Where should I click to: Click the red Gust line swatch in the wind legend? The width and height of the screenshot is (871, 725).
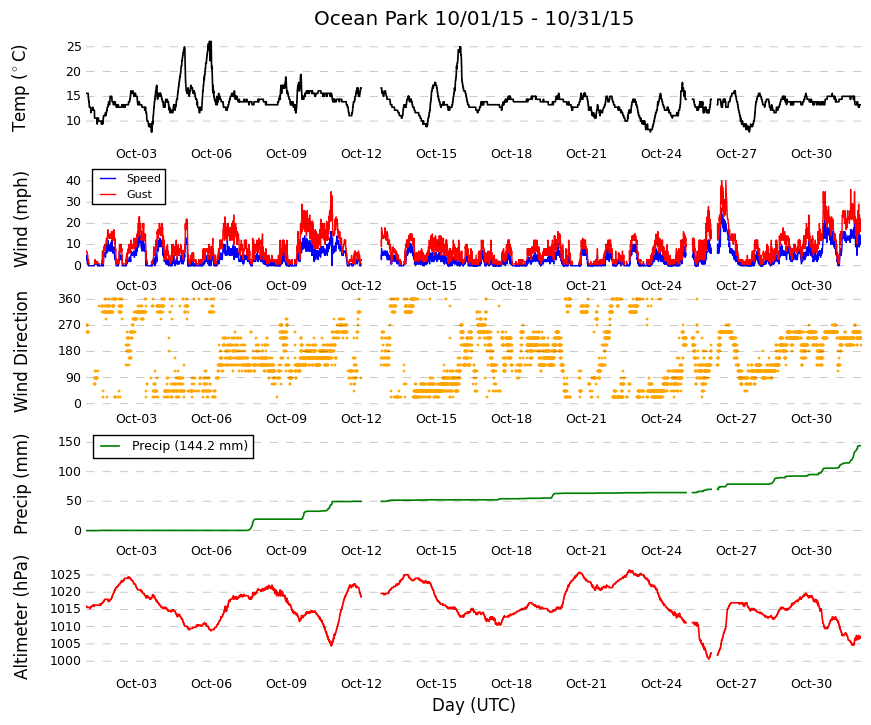coord(108,194)
